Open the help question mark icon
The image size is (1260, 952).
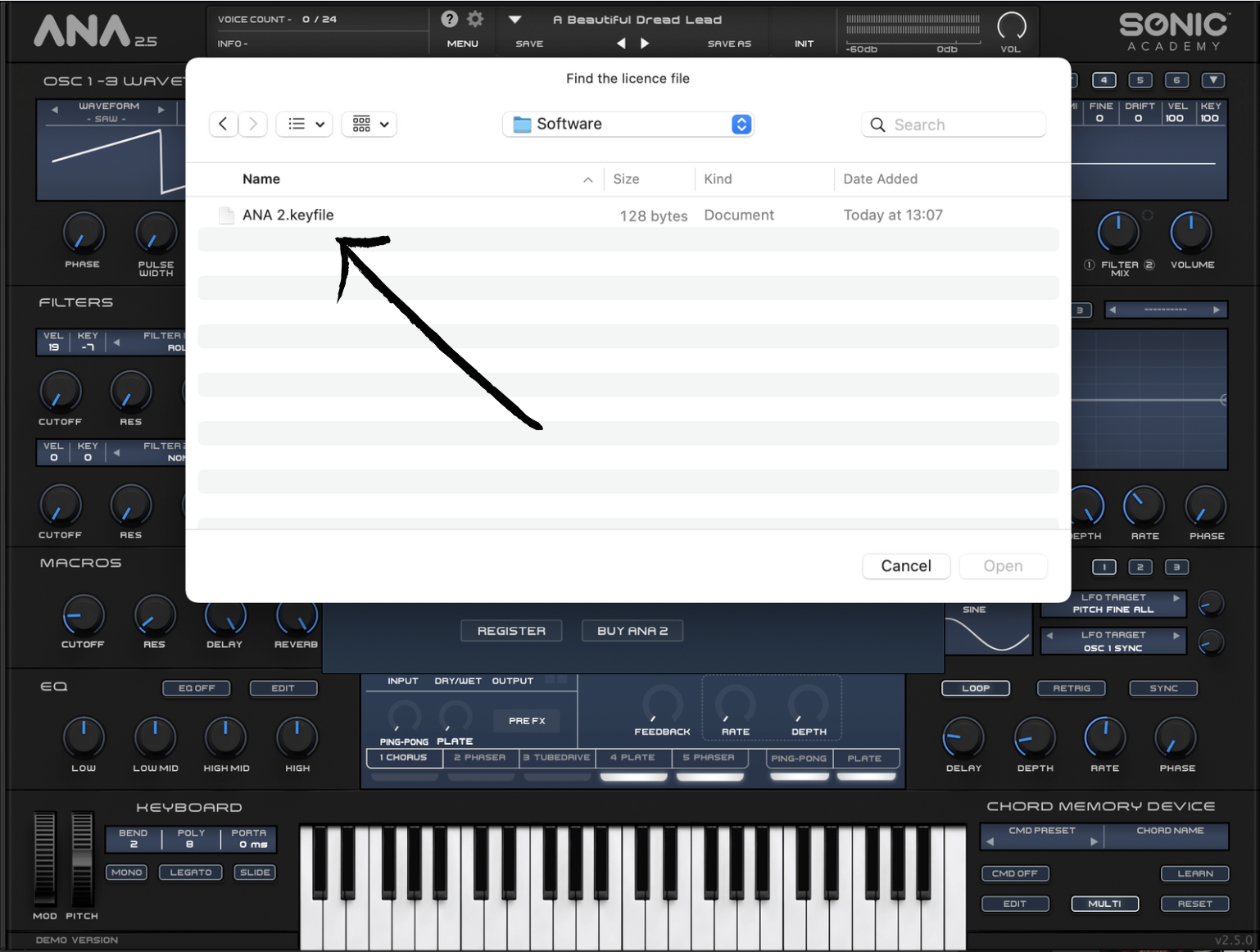[449, 19]
